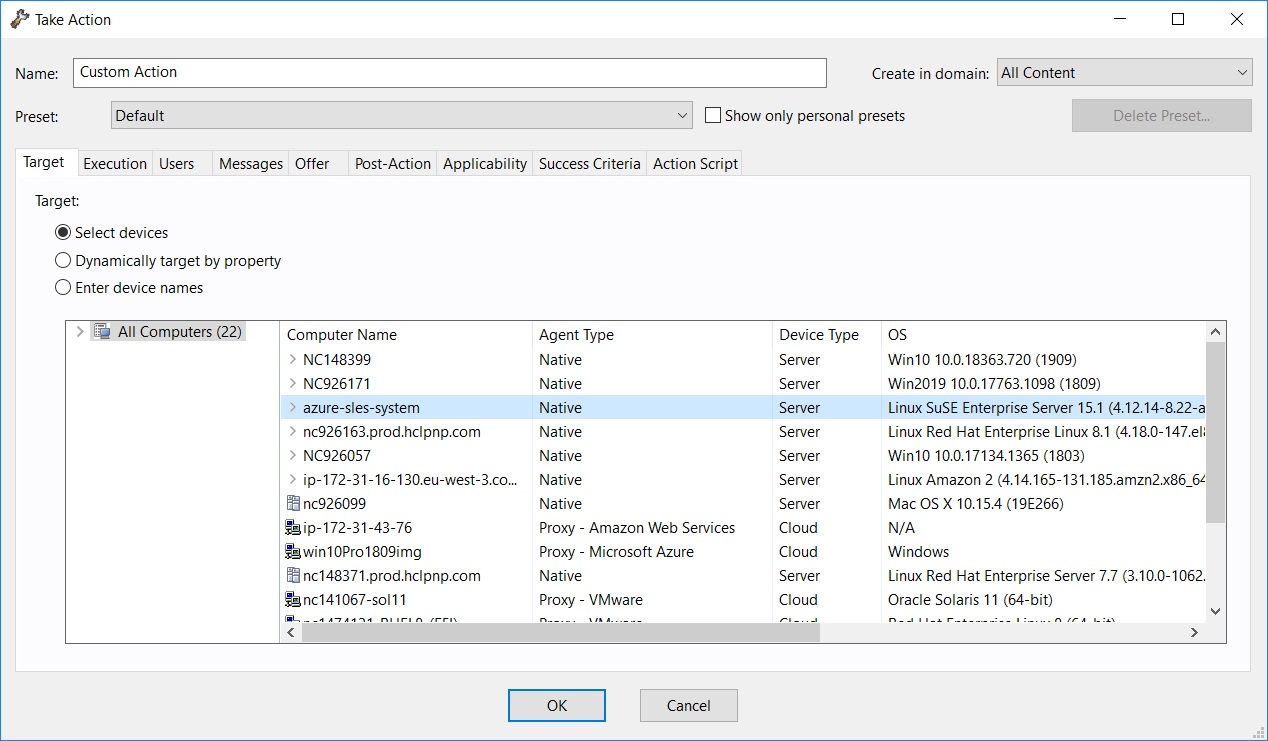
Task: Click the OK button
Action: (x=557, y=706)
